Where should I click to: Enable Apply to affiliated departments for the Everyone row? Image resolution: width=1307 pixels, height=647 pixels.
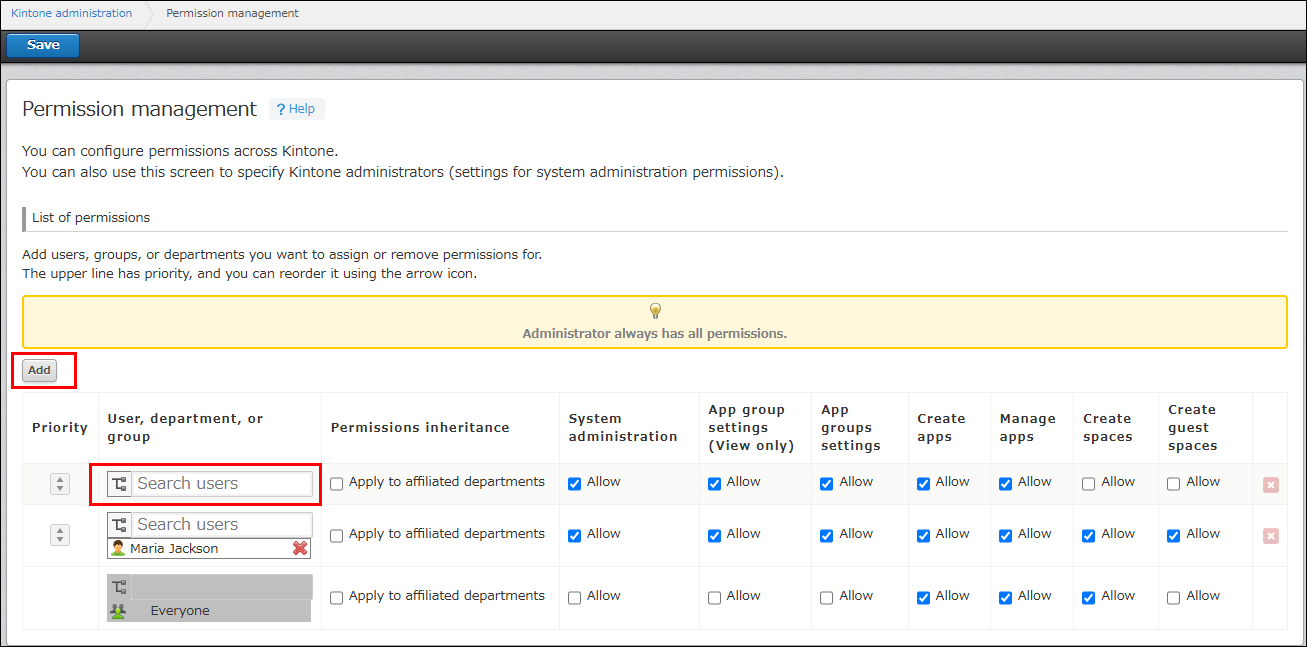[x=336, y=596]
